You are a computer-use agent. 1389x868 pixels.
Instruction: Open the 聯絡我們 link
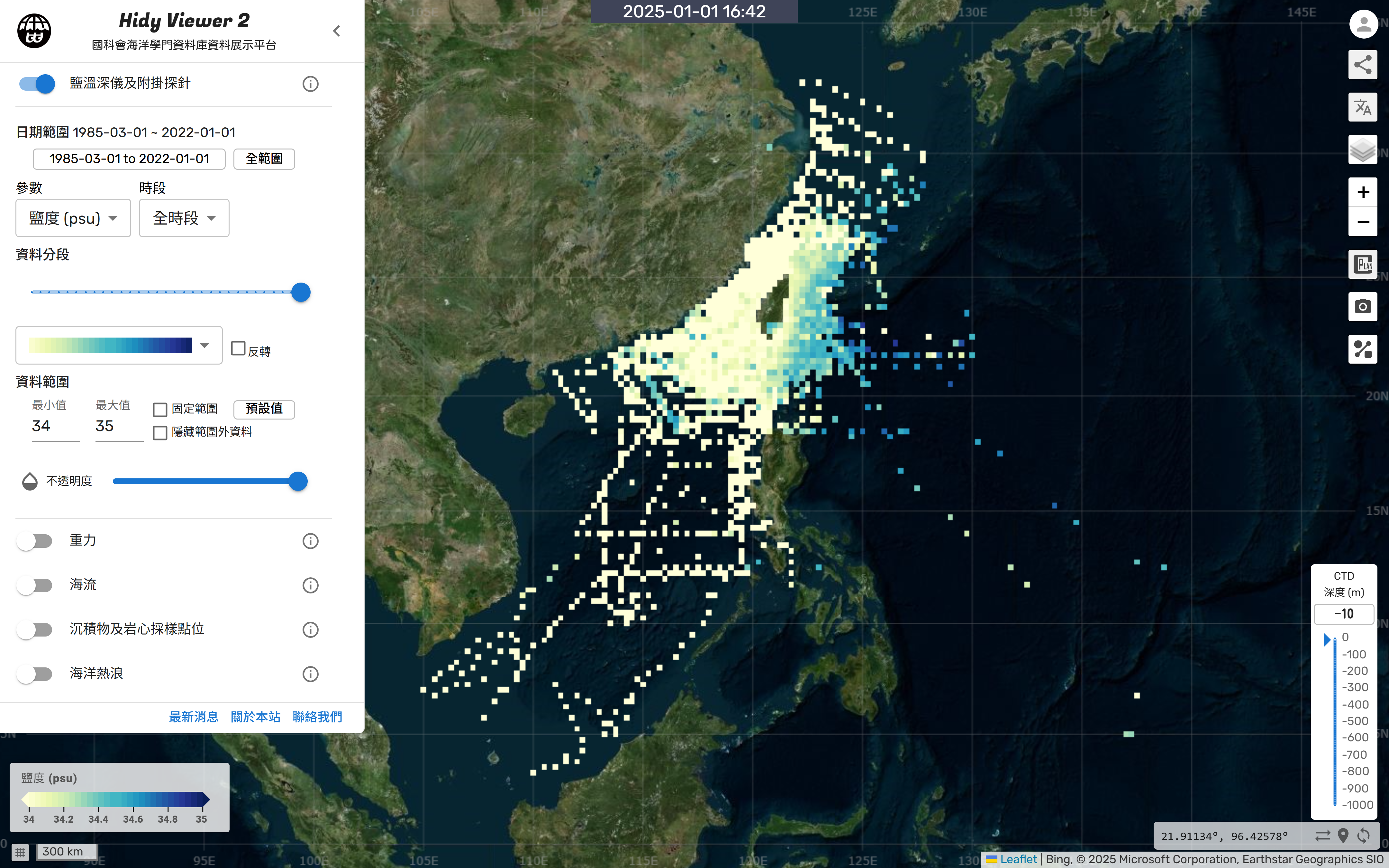click(x=317, y=717)
